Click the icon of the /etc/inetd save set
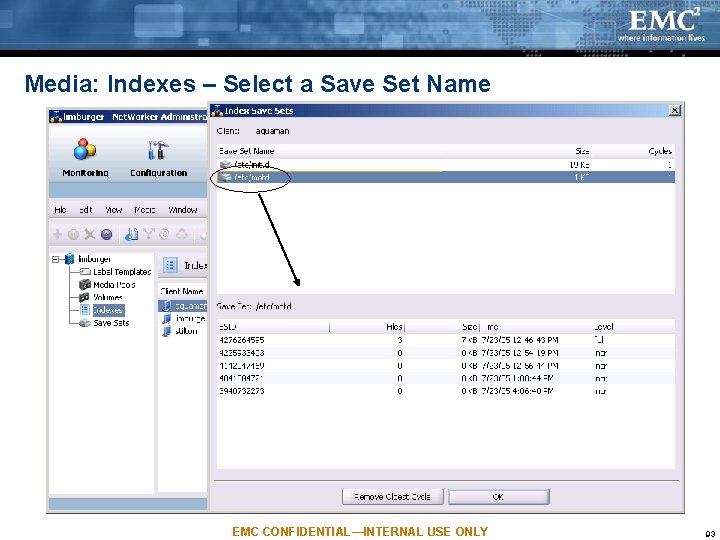Viewport: 720px width, 540px height. [x=225, y=164]
